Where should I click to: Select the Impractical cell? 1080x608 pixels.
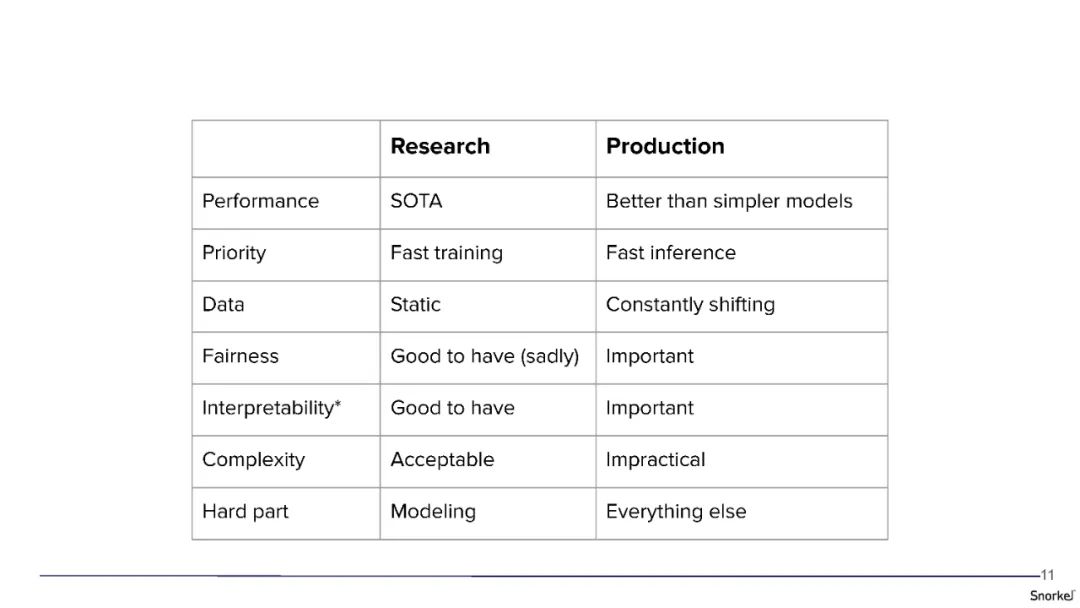point(655,460)
